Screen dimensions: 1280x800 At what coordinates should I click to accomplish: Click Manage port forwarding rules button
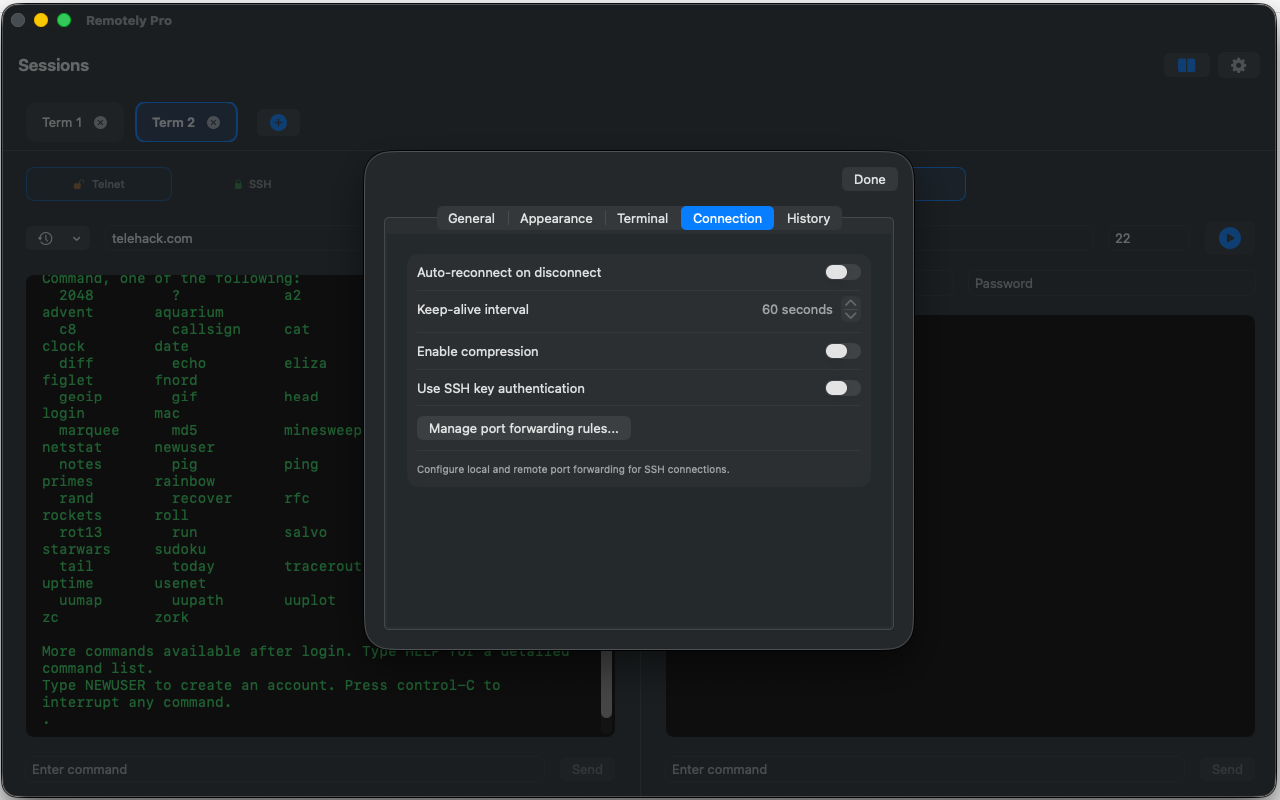(524, 428)
